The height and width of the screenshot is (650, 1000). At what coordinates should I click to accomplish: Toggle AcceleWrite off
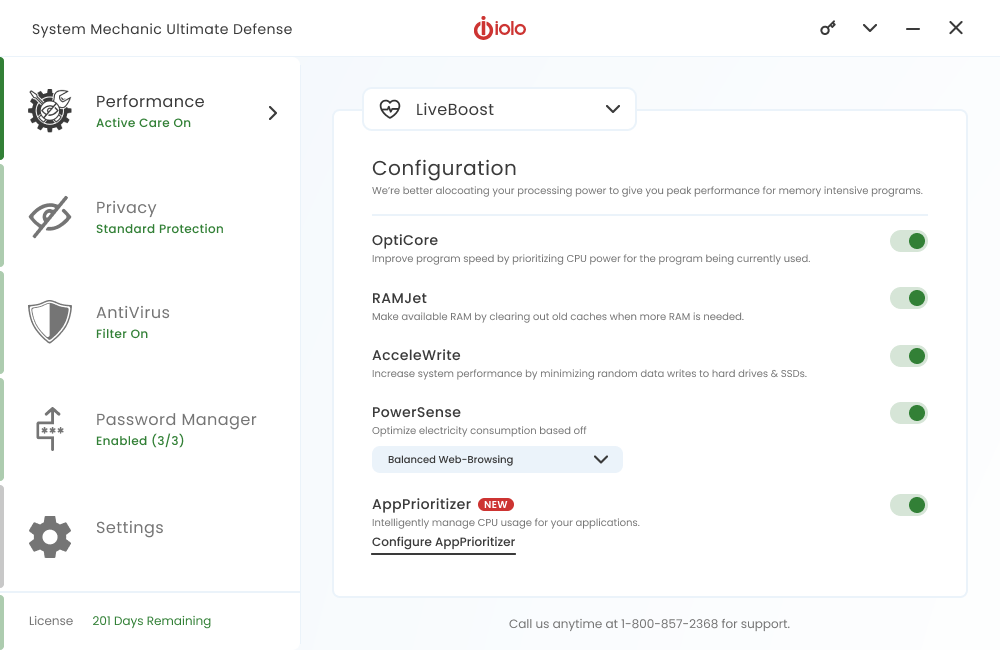coord(909,356)
